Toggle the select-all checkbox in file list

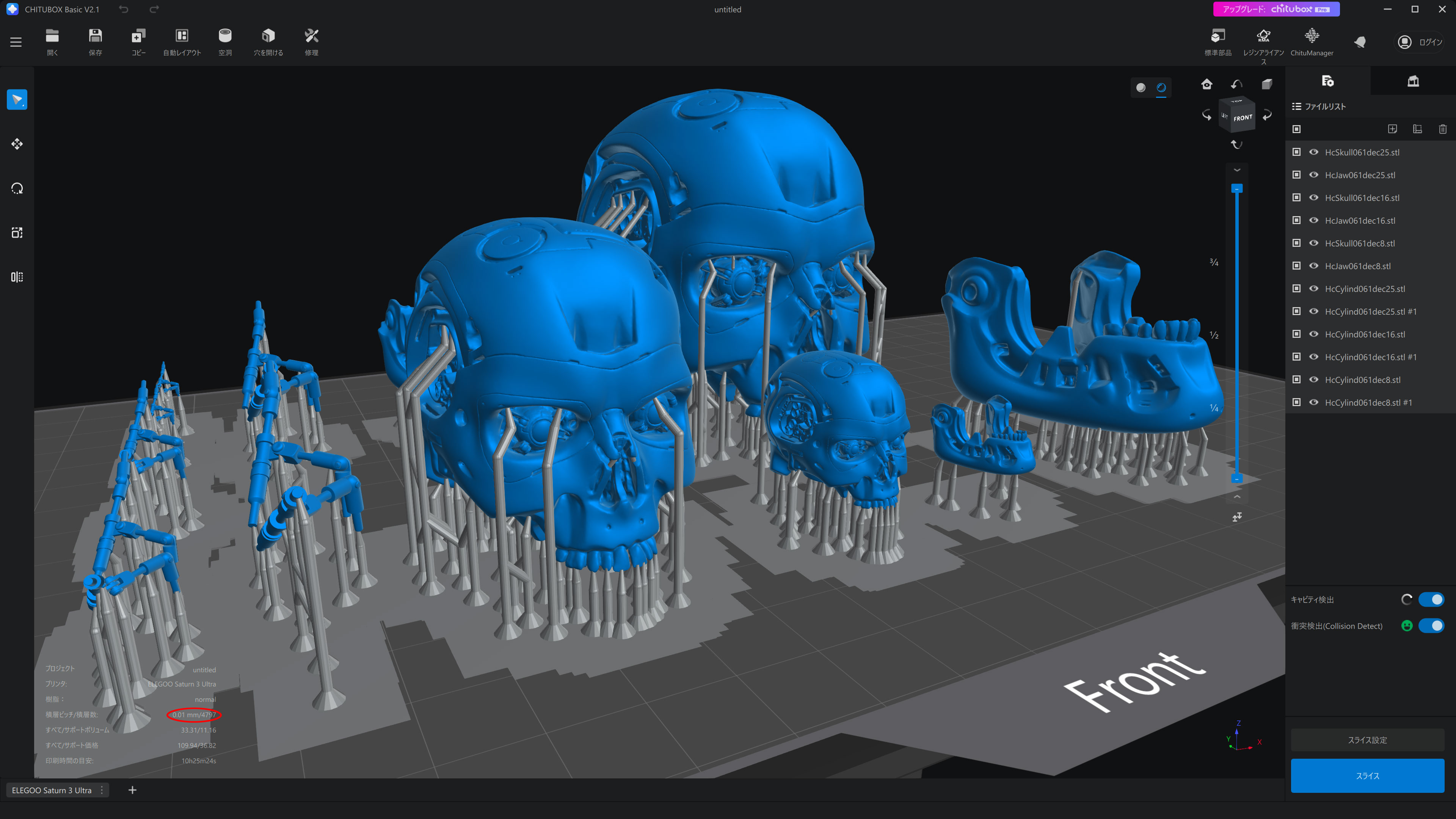1297,129
